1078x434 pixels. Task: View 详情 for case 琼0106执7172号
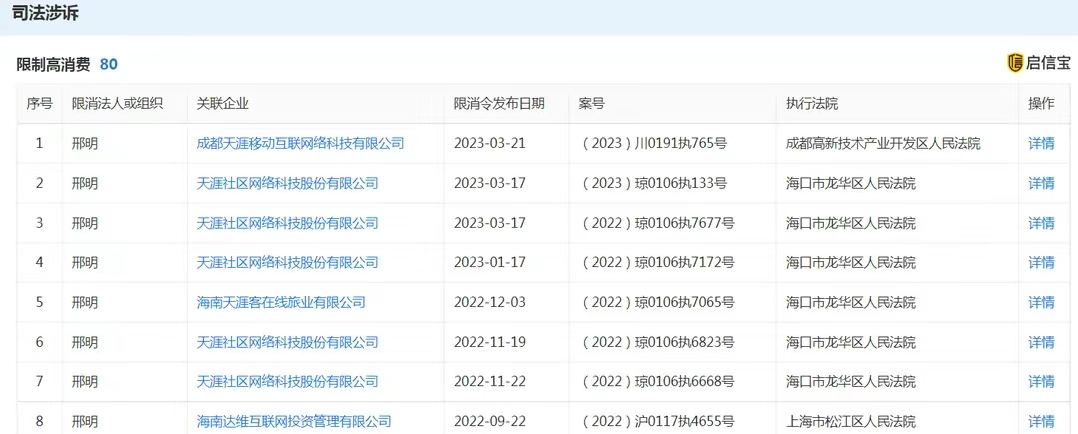1041,263
